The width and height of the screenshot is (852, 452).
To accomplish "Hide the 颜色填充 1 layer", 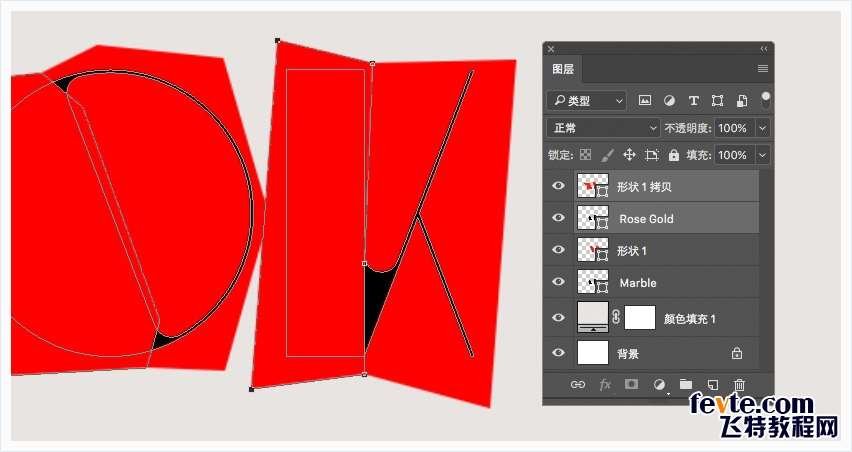I will [x=558, y=318].
